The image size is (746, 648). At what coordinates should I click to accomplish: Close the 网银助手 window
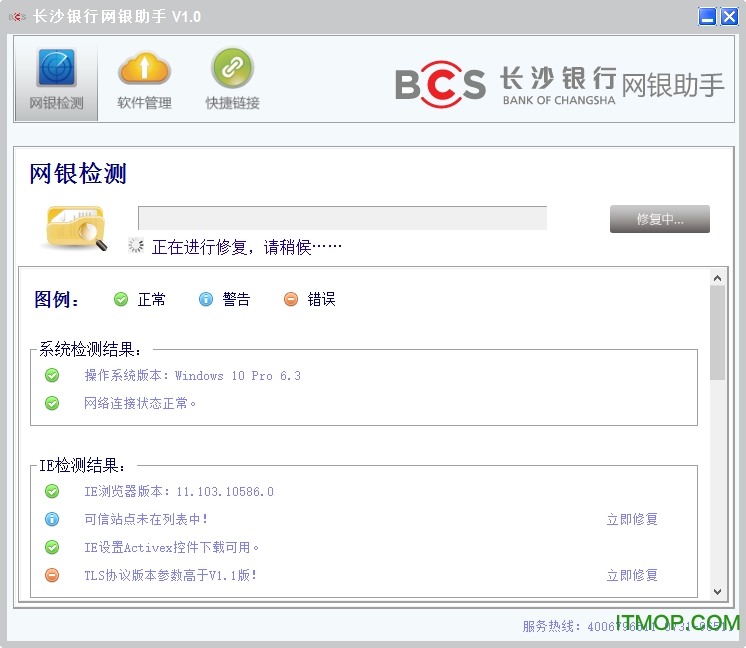(729, 17)
